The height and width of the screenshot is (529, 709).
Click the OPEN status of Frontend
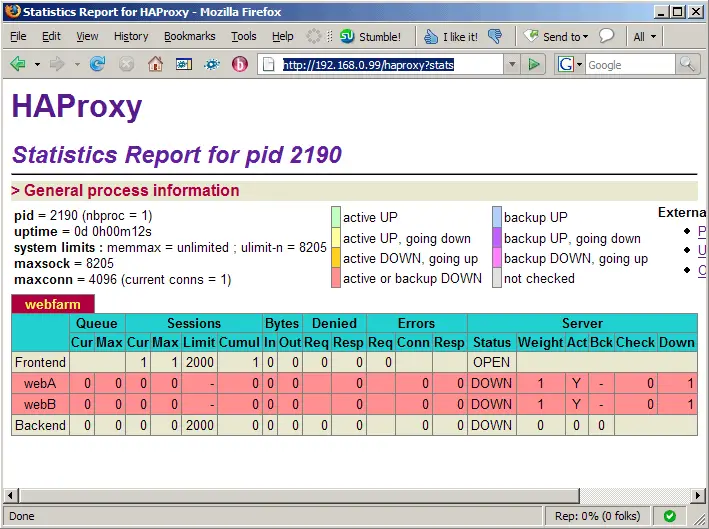492,362
